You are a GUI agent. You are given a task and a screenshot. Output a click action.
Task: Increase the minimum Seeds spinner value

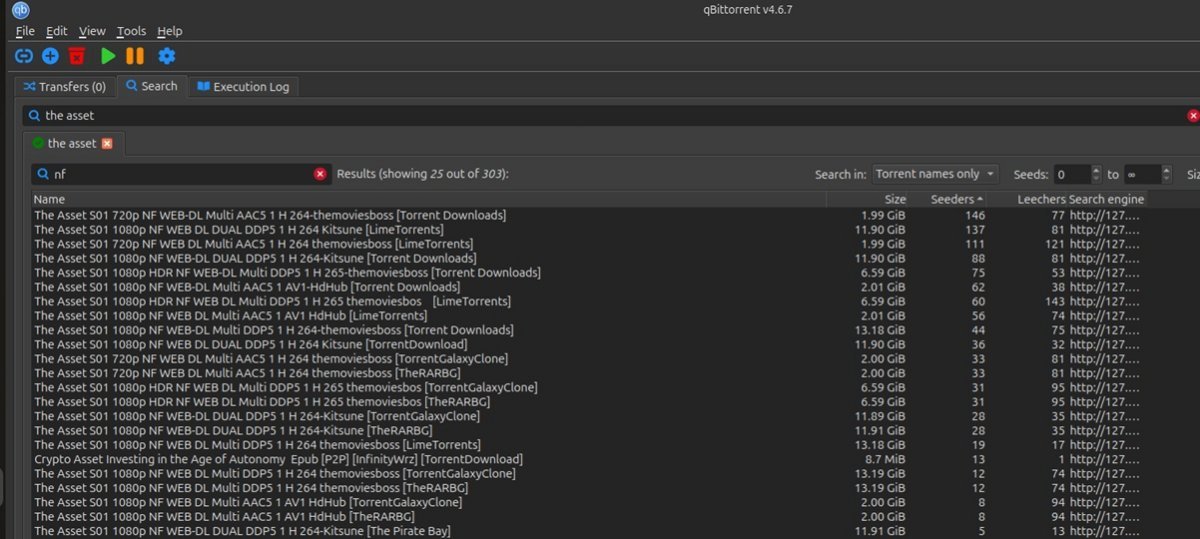click(x=1096, y=169)
